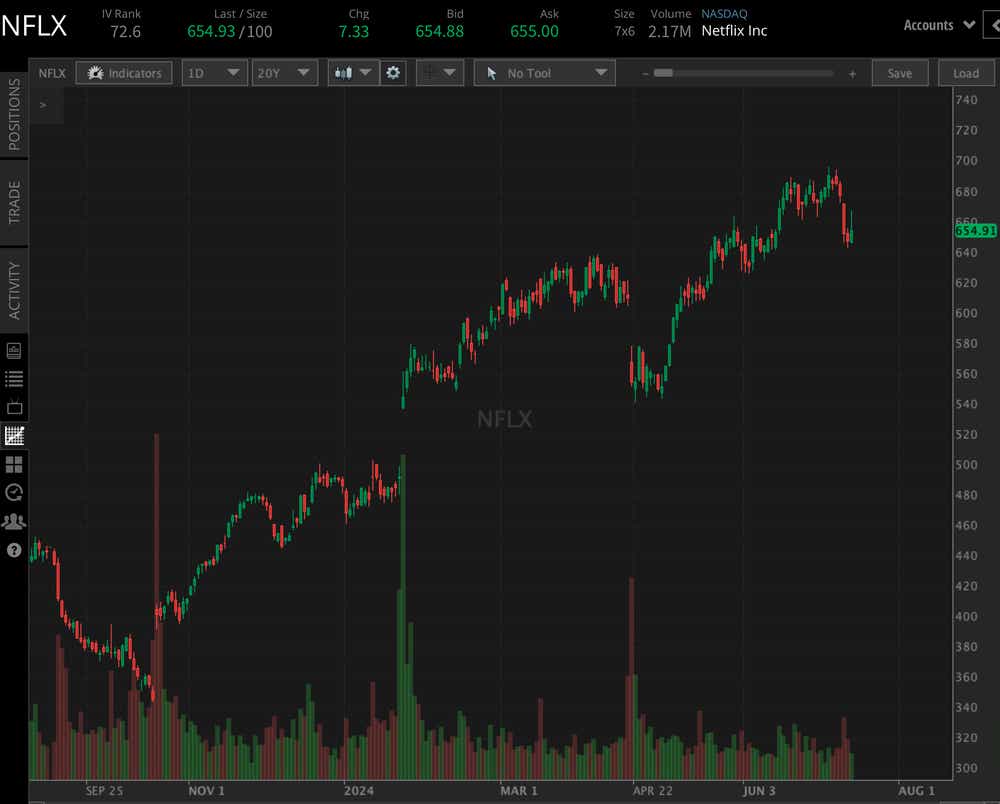This screenshot has height=804, width=1000.
Task: Expand the collapsed sidebar chevron below NFLX tab
Action: click(x=42, y=104)
